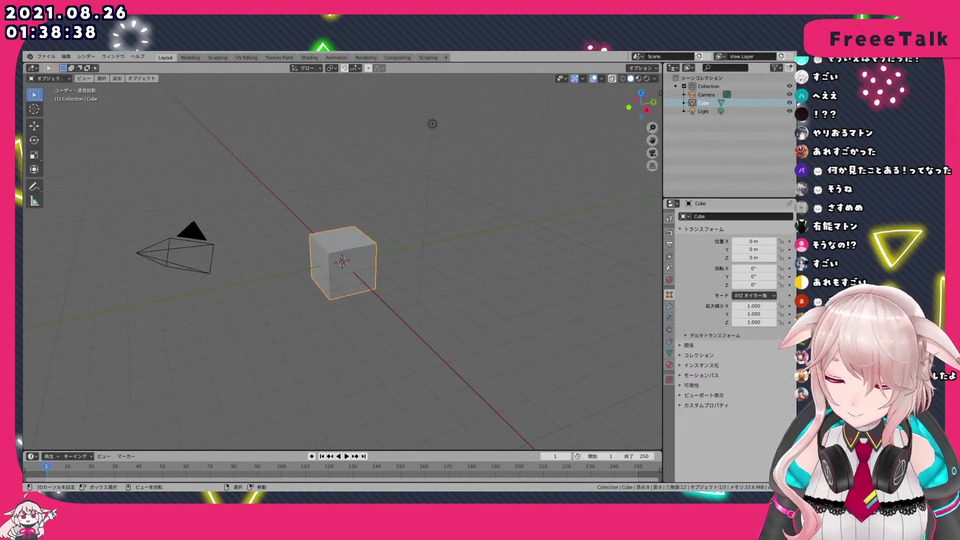Viewport: 960px width, 540px height.
Task: Expand the インスタンス化 panel
Action: coord(699,365)
